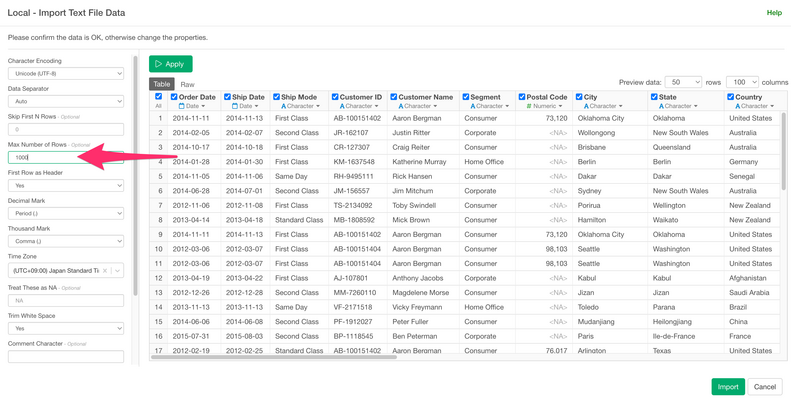Click the cell "TS-2134092"

tap(353, 205)
